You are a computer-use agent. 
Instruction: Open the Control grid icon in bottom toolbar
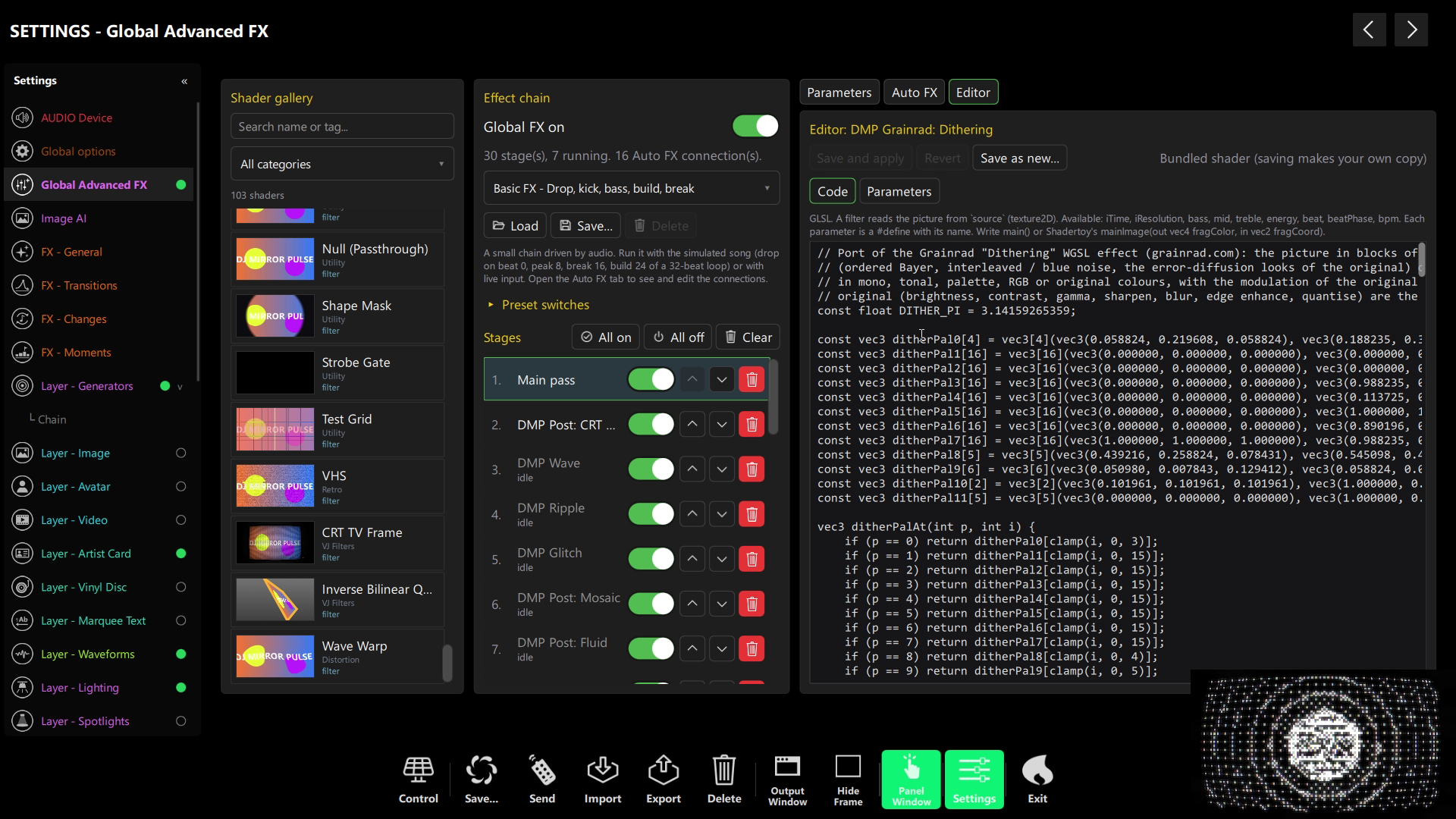418,779
